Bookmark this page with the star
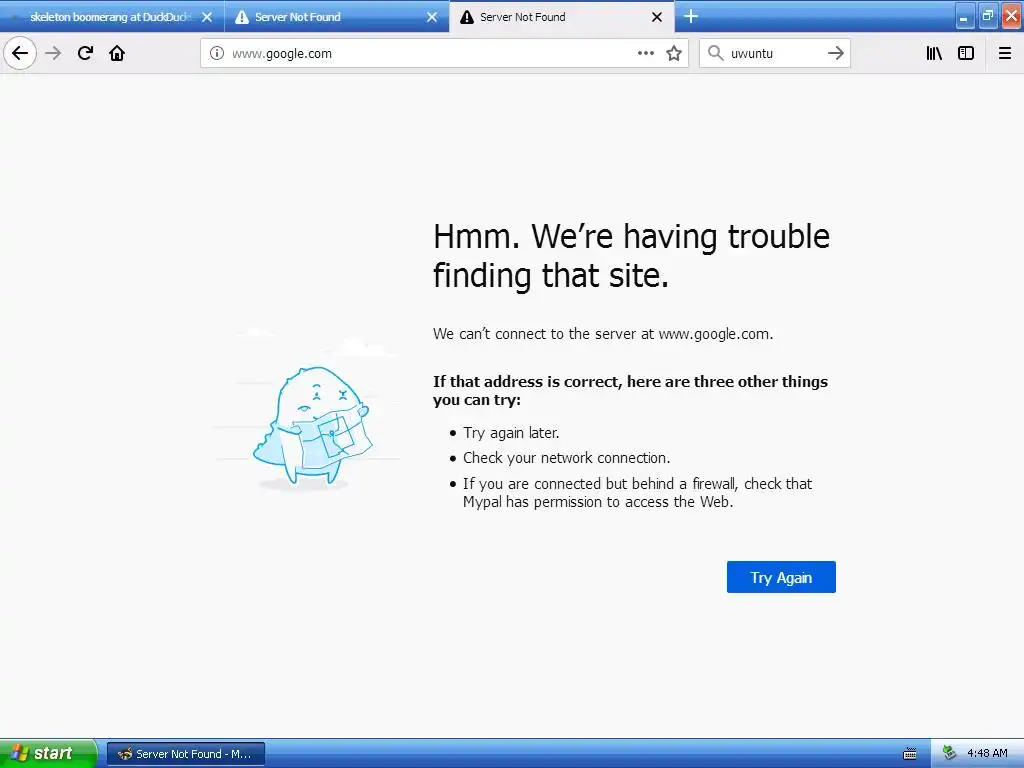This screenshot has width=1024, height=768. [674, 53]
